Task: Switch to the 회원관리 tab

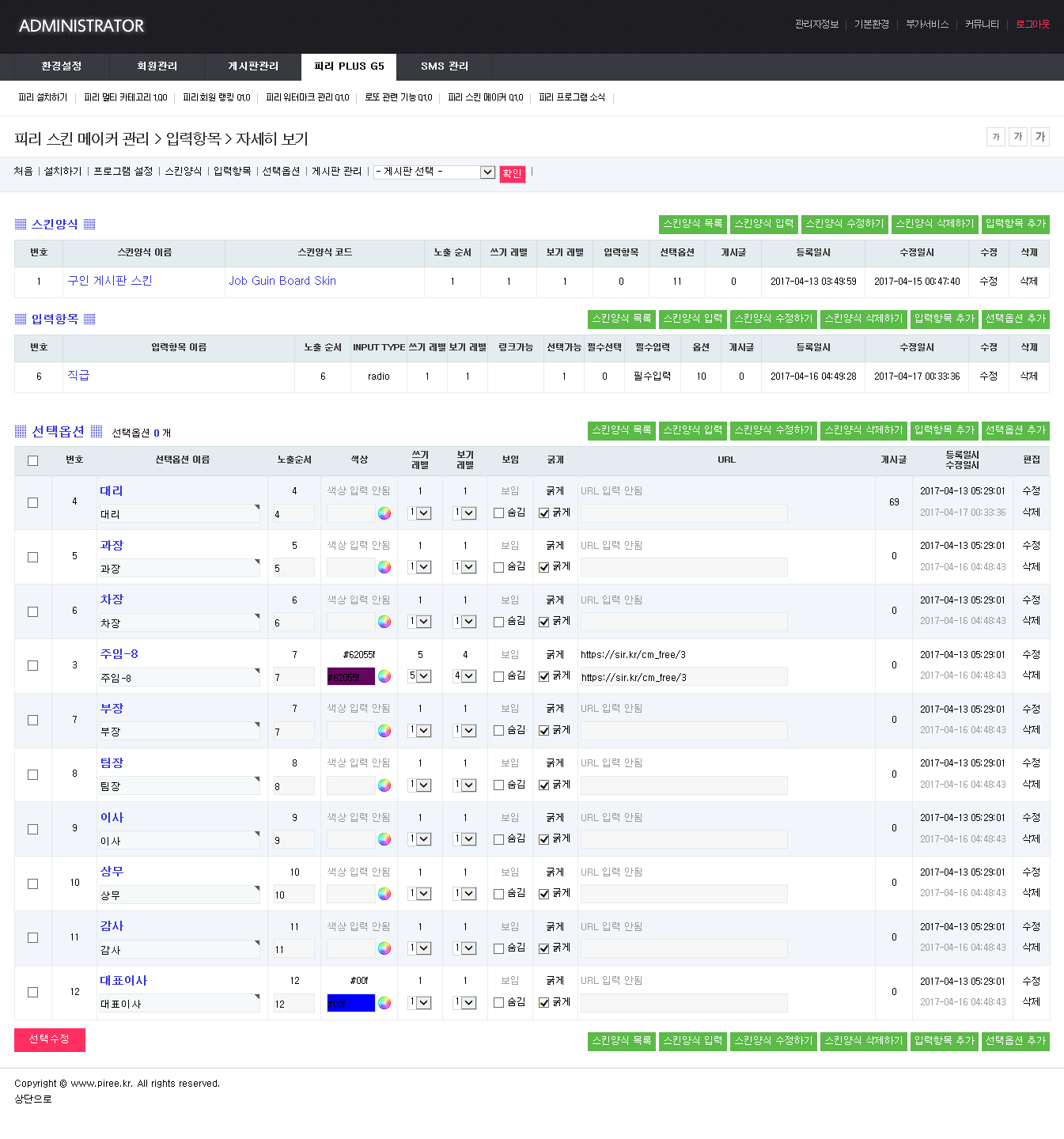Action: pos(157,66)
